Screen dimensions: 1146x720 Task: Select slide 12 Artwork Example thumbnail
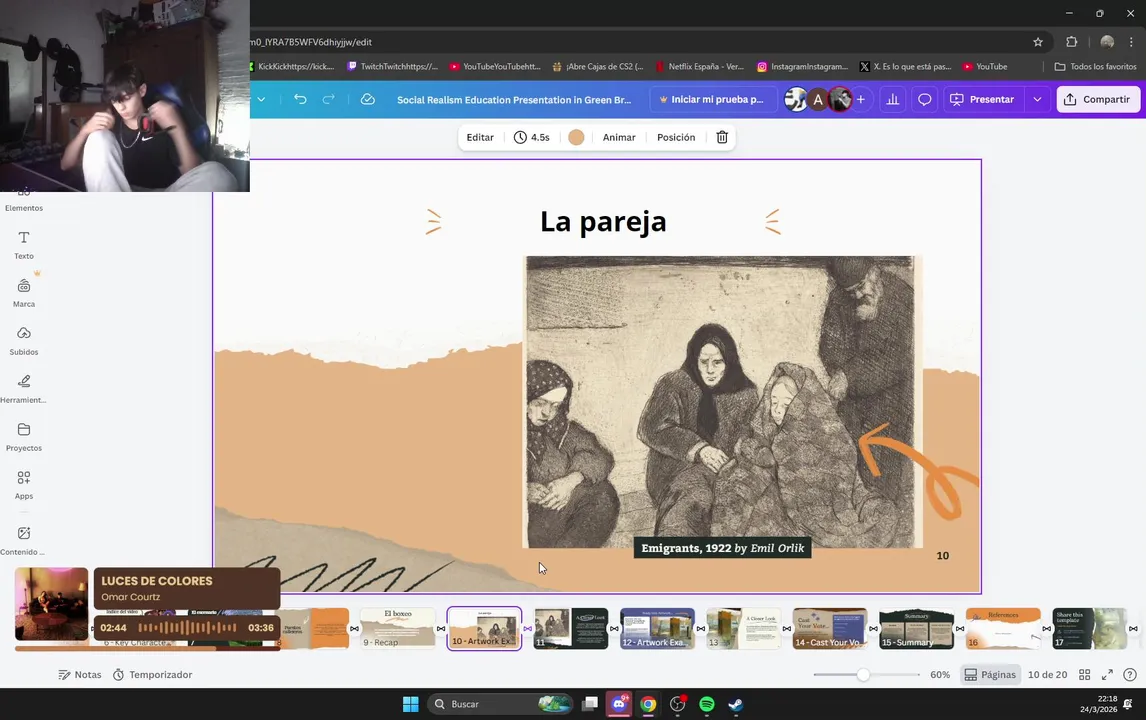click(657, 629)
